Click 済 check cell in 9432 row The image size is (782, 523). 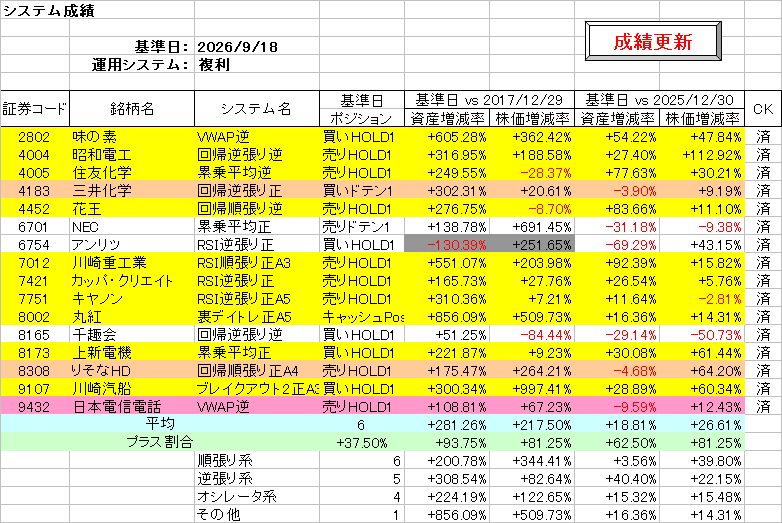point(763,406)
